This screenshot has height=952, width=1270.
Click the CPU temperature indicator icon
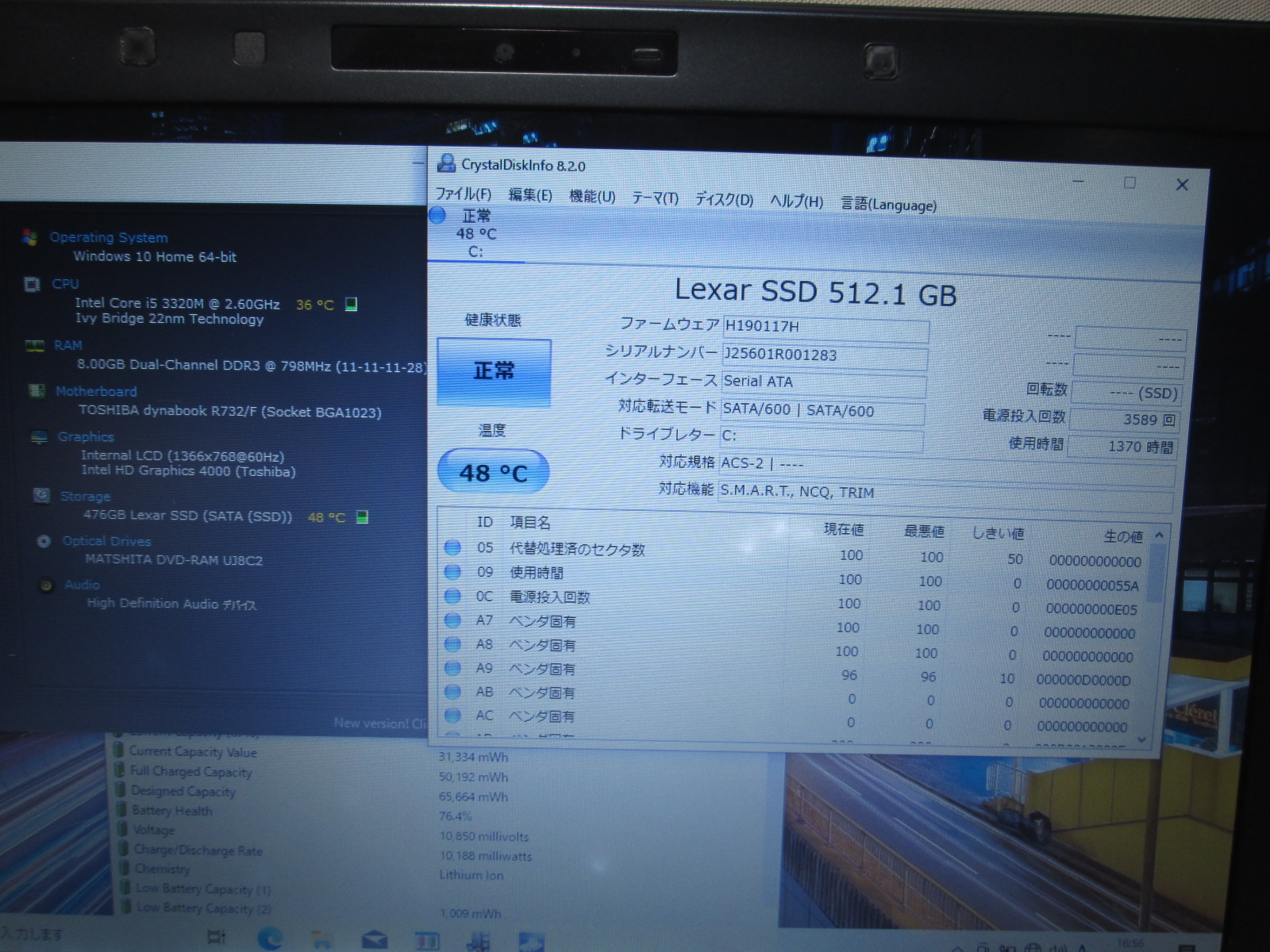(351, 305)
